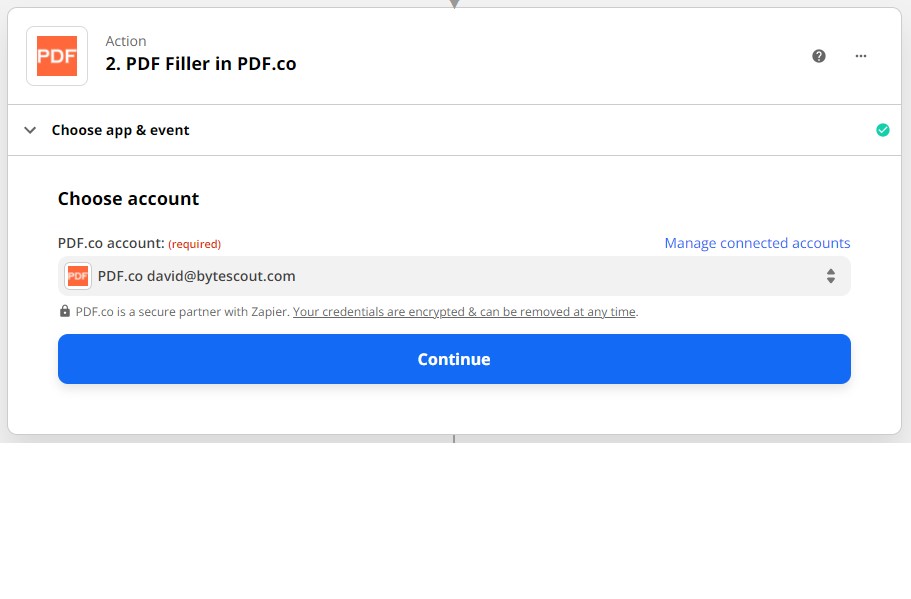This screenshot has width=911, height=599.
Task: Click the green checkmark status icon
Action: (x=883, y=130)
